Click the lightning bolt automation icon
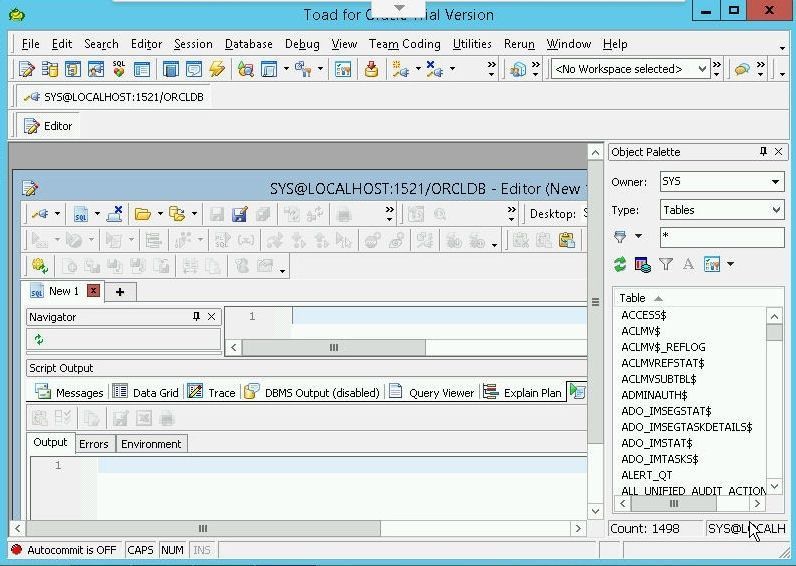 coord(217,69)
